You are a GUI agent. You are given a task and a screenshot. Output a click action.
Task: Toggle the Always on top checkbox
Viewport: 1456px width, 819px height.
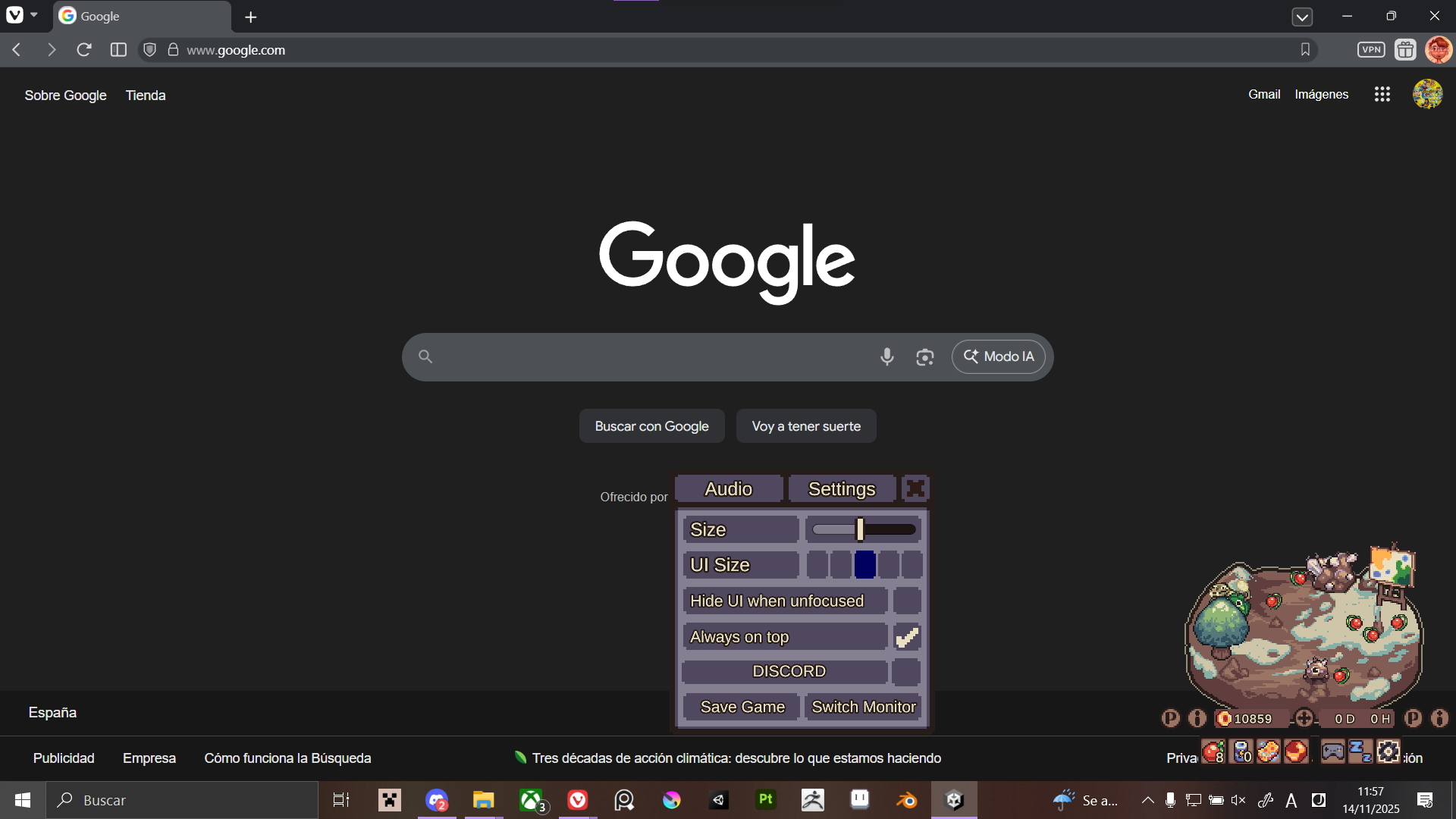click(906, 637)
